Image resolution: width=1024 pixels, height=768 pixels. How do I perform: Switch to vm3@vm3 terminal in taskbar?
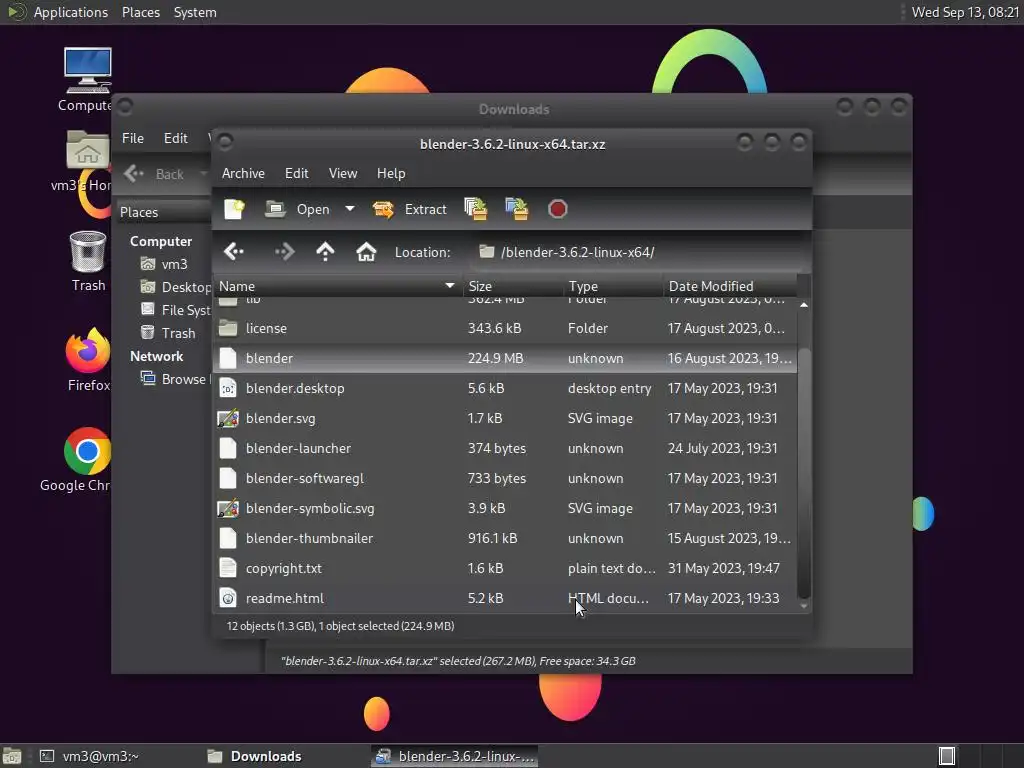pos(90,756)
